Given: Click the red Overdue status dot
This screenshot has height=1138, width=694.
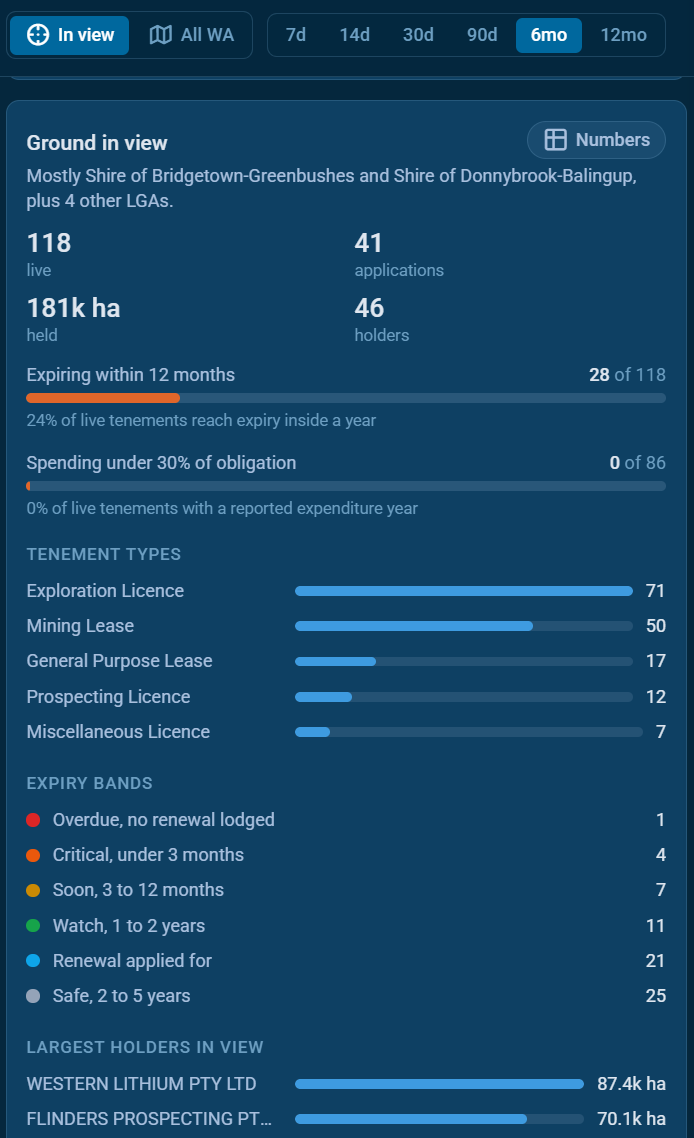Looking at the screenshot, I should click(33, 820).
